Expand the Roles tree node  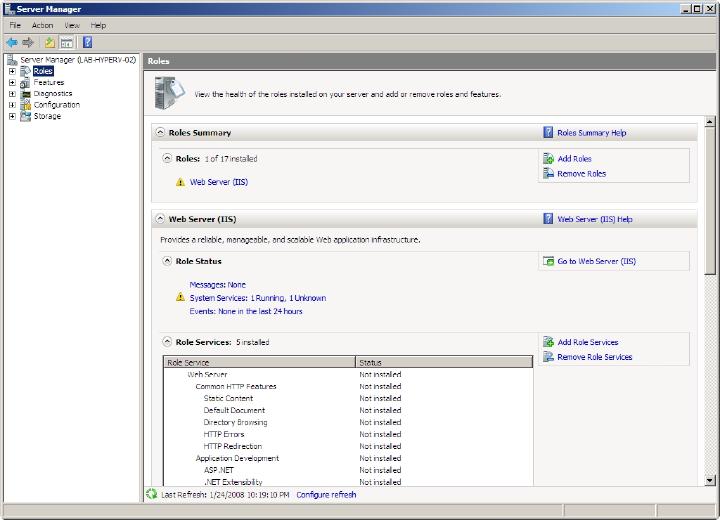click(12, 71)
